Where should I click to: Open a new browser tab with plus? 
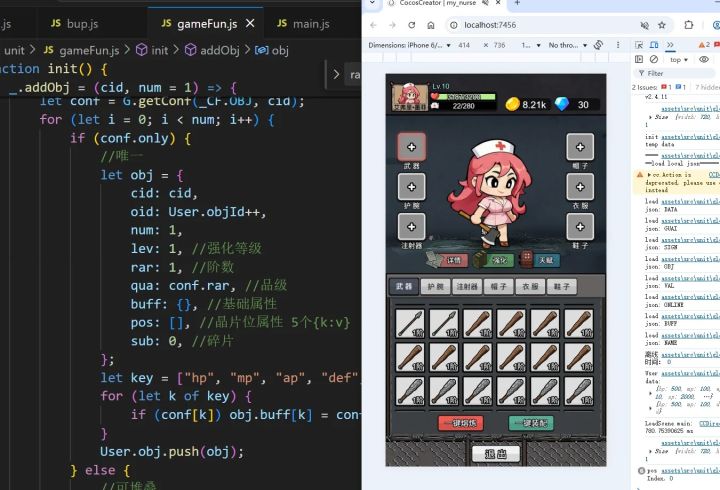point(517,3)
